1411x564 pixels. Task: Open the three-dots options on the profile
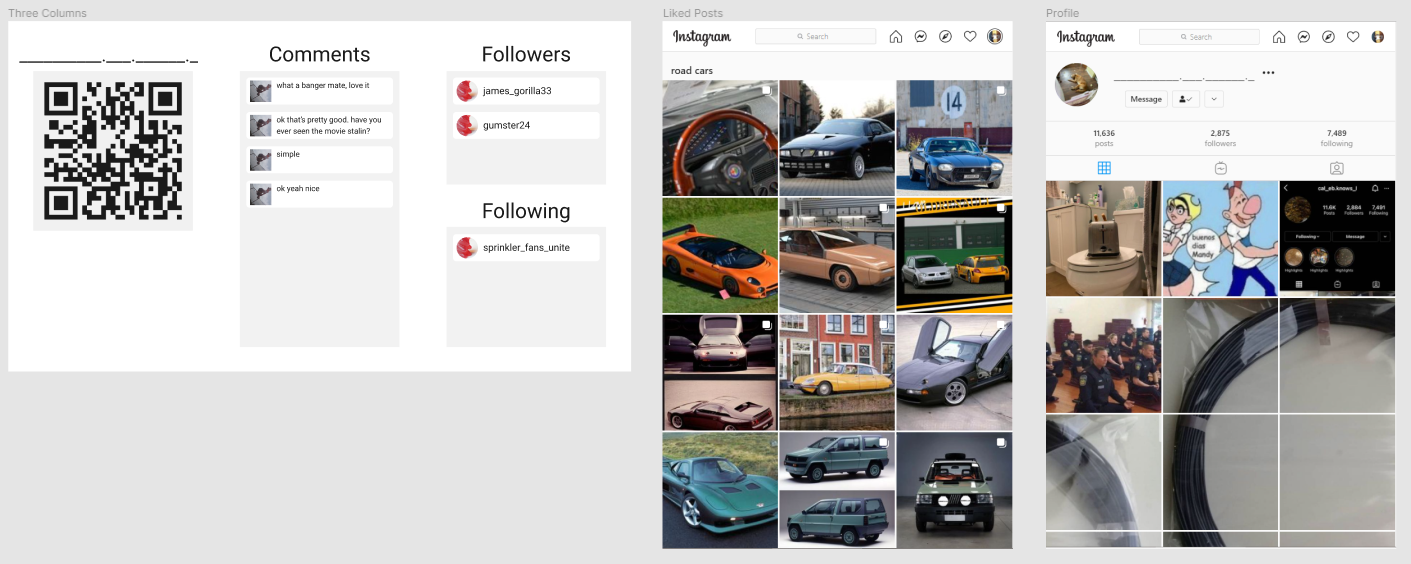(1268, 73)
